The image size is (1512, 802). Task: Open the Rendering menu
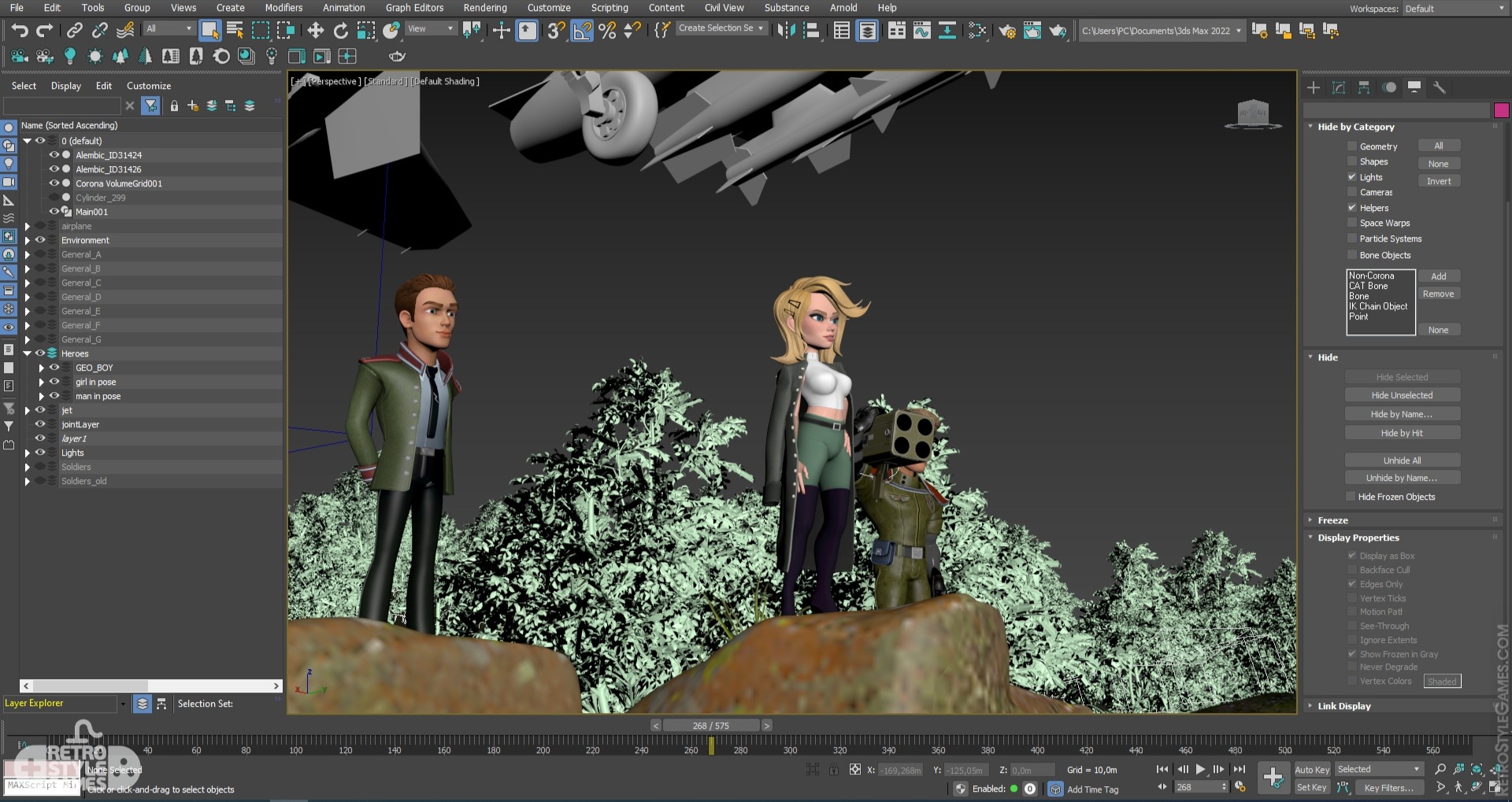[x=484, y=8]
